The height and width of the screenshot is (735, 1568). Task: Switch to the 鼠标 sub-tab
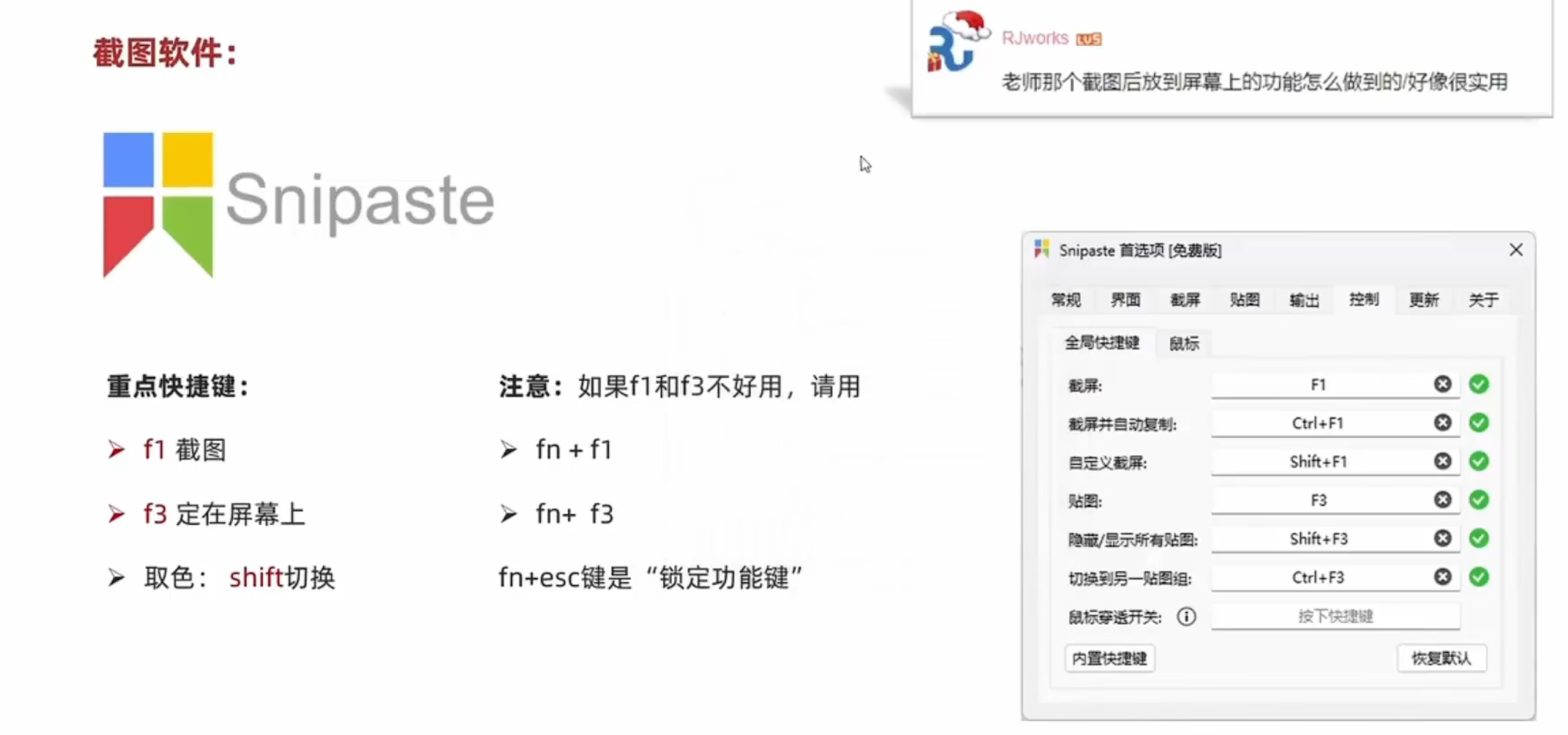pyautogui.click(x=1183, y=343)
